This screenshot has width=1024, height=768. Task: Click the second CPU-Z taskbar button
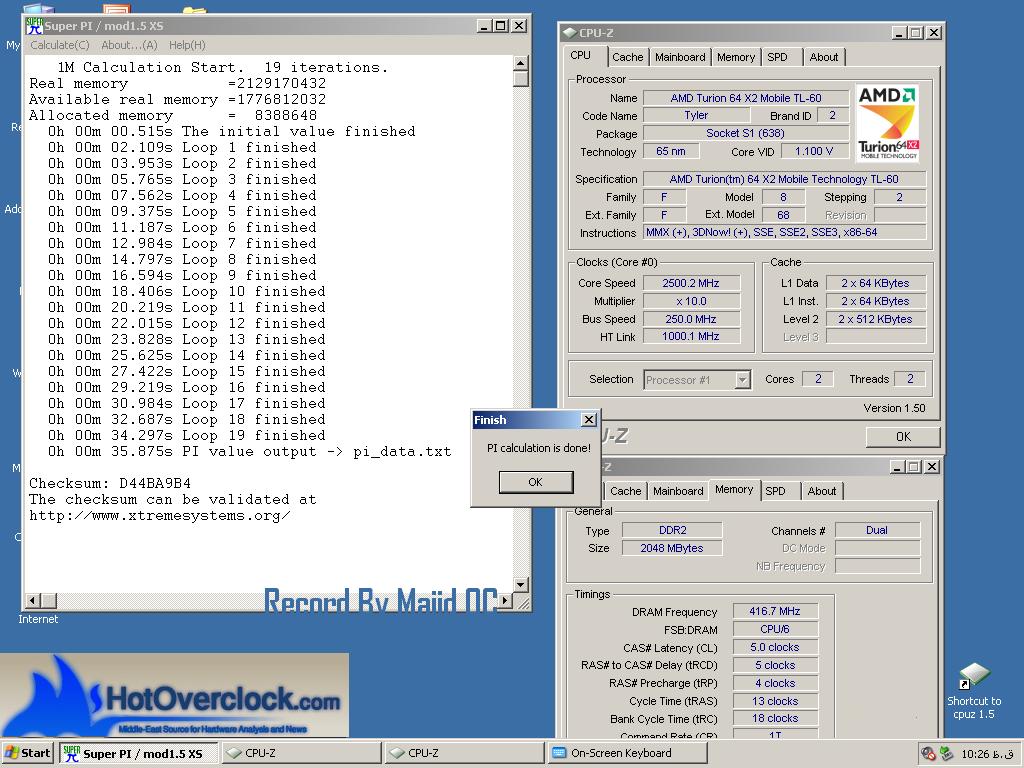pos(464,753)
